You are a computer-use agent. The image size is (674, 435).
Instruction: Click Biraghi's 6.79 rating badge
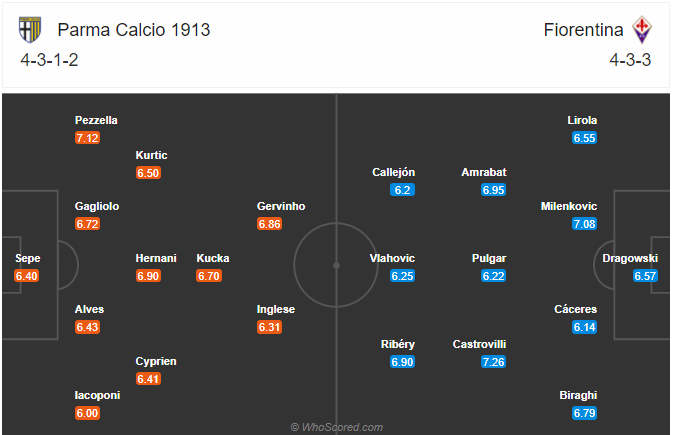point(584,413)
